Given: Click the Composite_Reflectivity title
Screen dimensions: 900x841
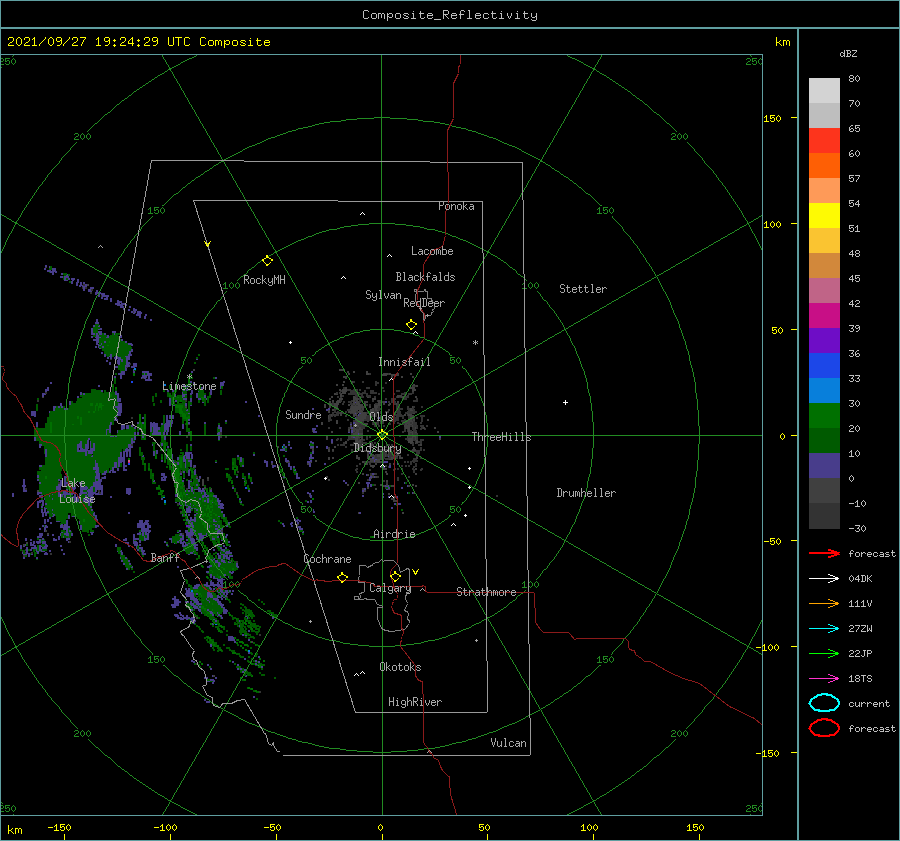Looking at the screenshot, I should pyautogui.click(x=450, y=15).
